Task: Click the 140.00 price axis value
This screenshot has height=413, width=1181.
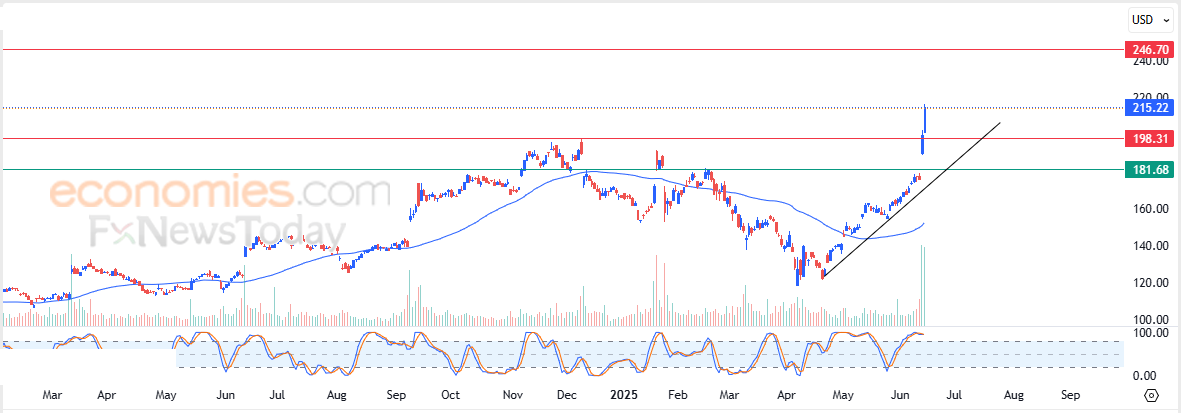Action: tap(1150, 246)
